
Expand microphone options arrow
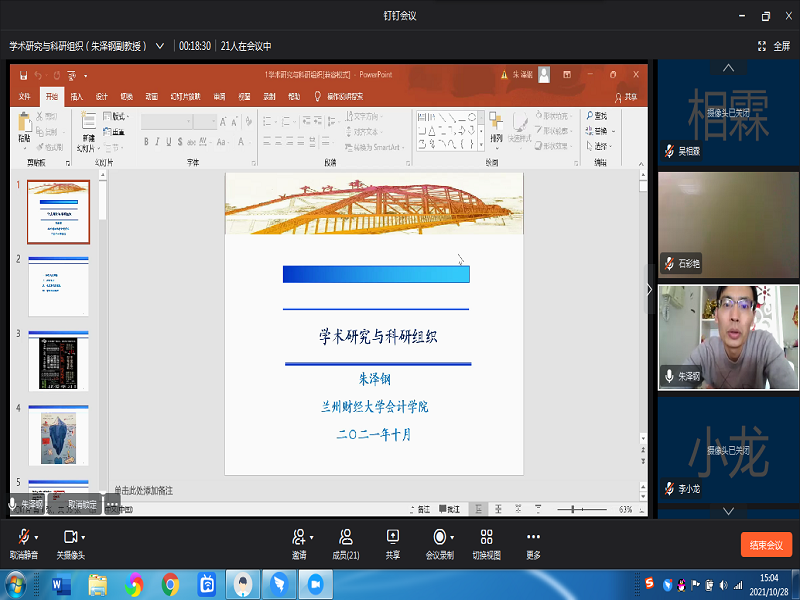(x=35, y=536)
